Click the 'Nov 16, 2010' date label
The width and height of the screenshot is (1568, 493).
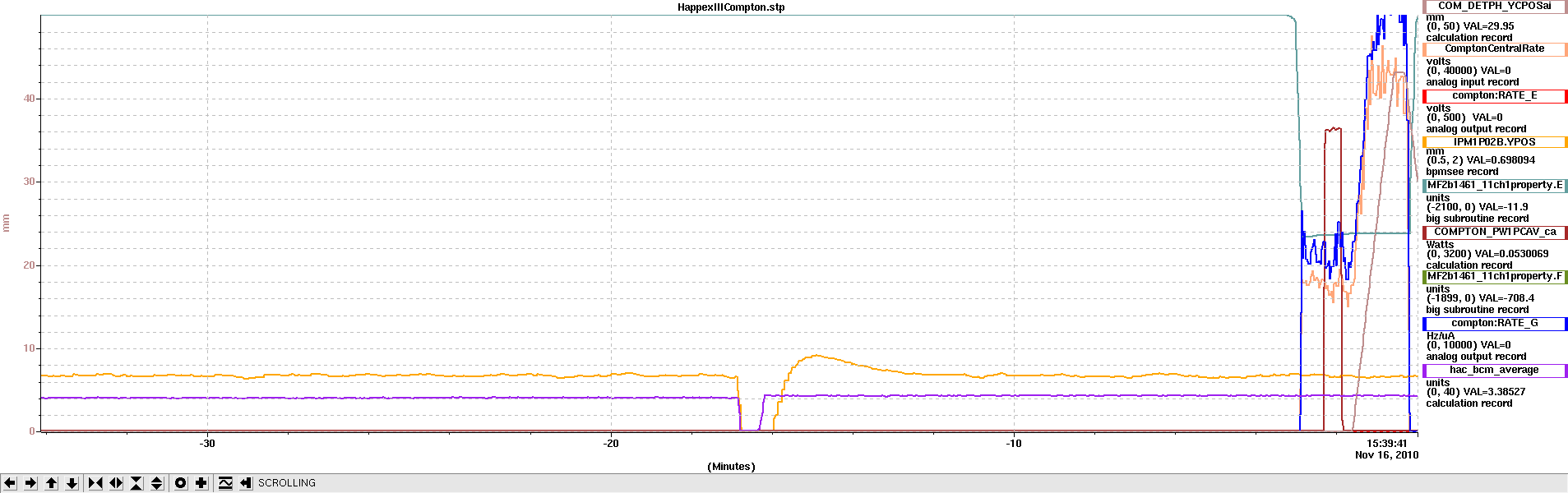(1386, 455)
